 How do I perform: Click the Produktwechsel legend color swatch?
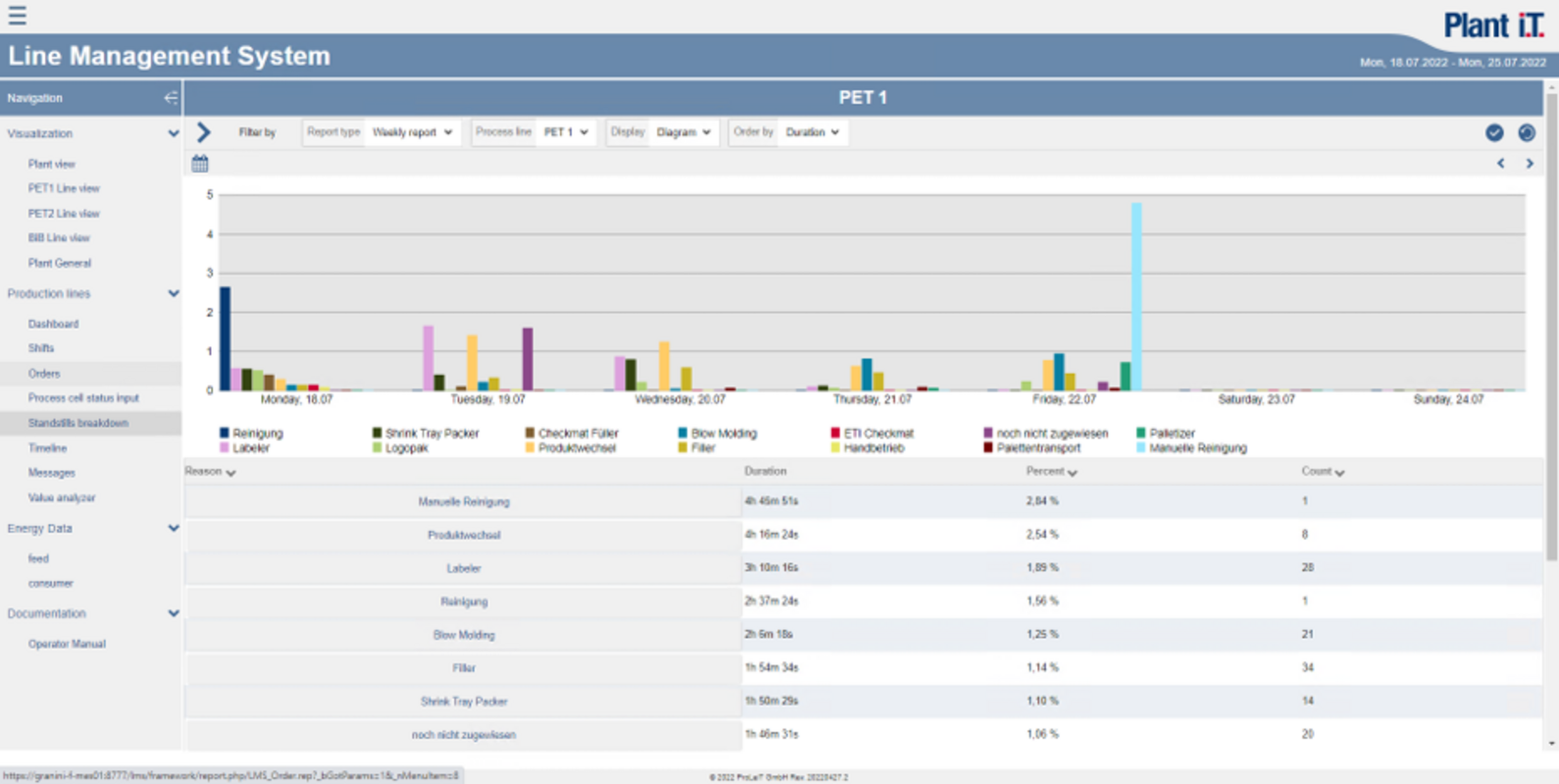click(x=530, y=448)
